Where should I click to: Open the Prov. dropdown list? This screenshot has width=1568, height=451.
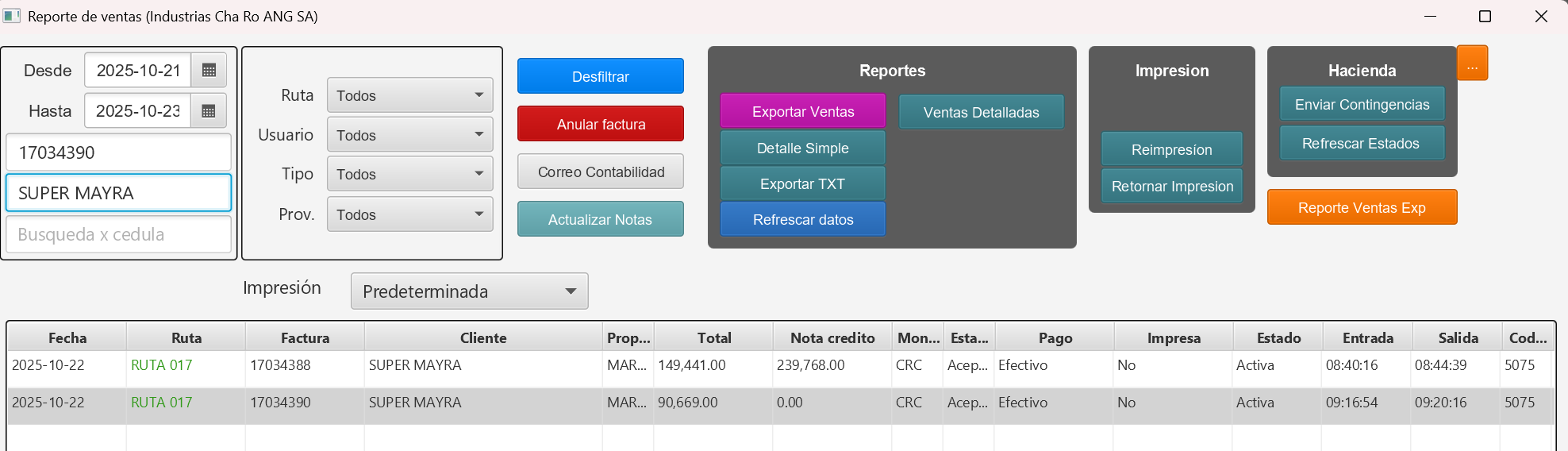click(x=409, y=214)
